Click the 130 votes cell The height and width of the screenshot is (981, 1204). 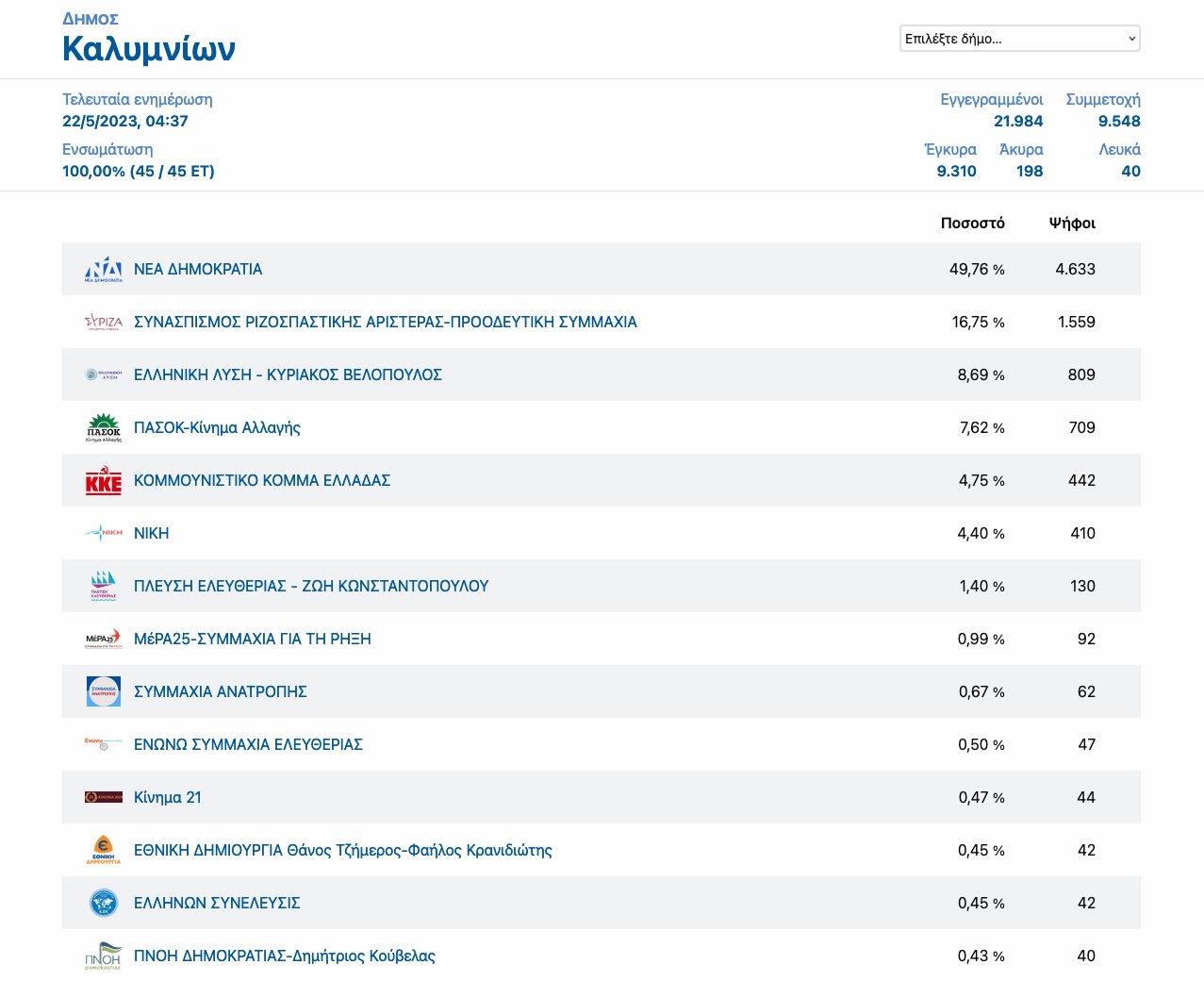tap(1082, 586)
